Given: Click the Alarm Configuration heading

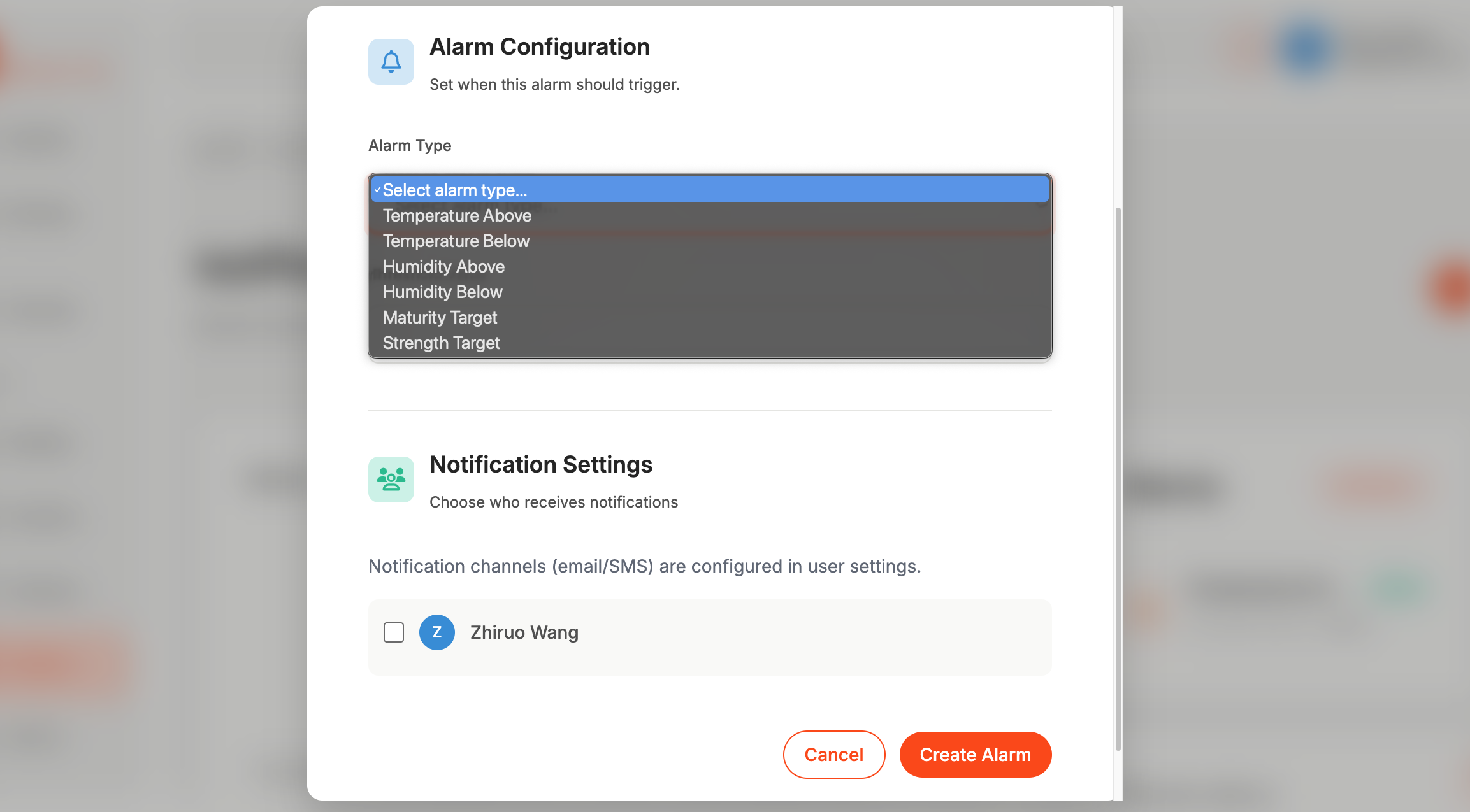Looking at the screenshot, I should click(539, 47).
